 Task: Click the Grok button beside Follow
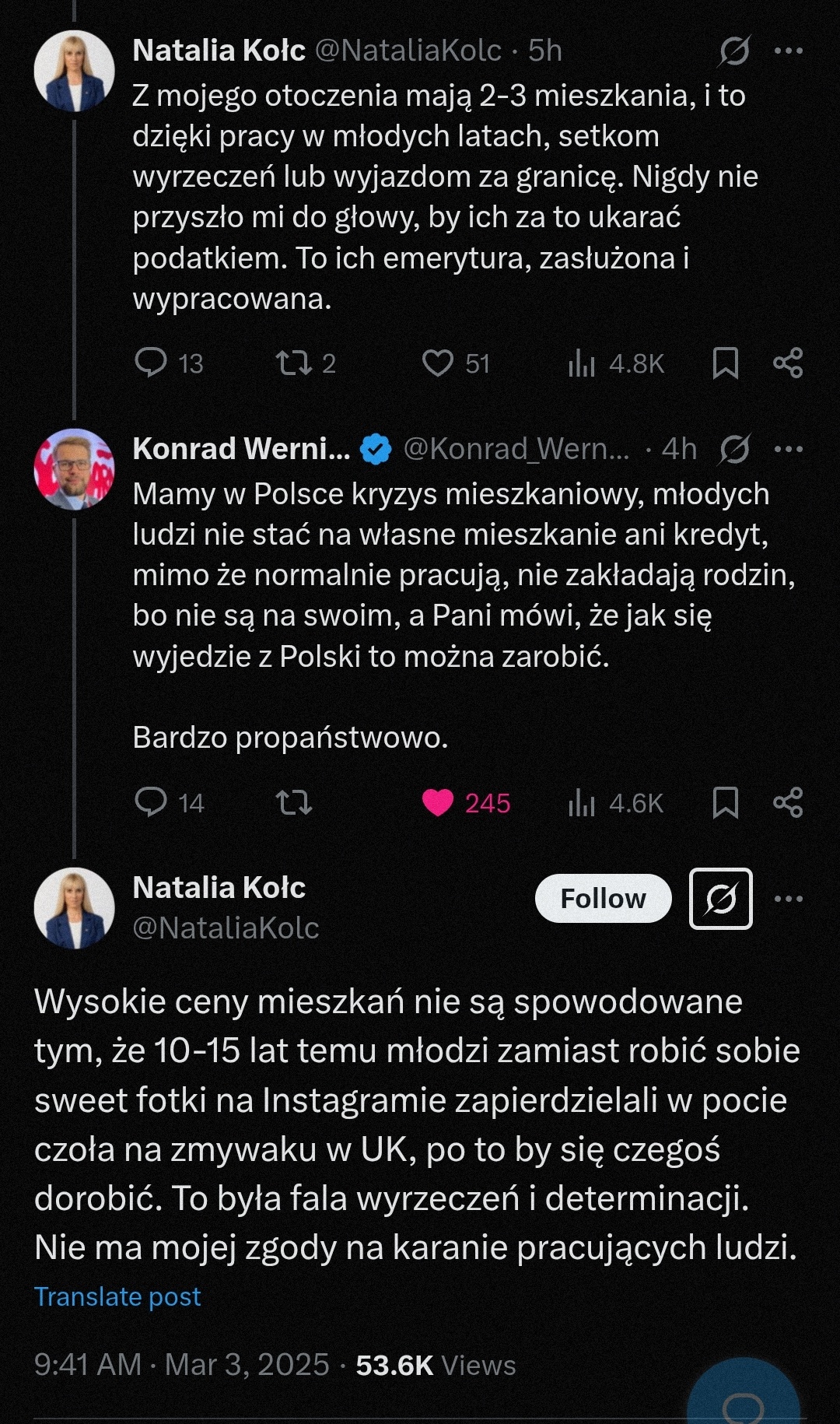point(721,899)
